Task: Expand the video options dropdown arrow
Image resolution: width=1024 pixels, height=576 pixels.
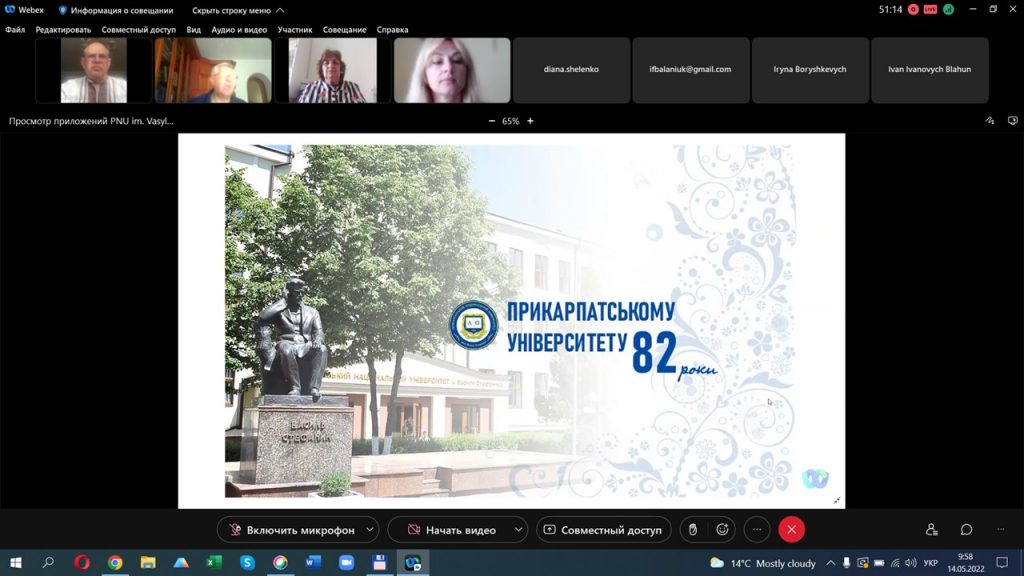Action: point(518,529)
